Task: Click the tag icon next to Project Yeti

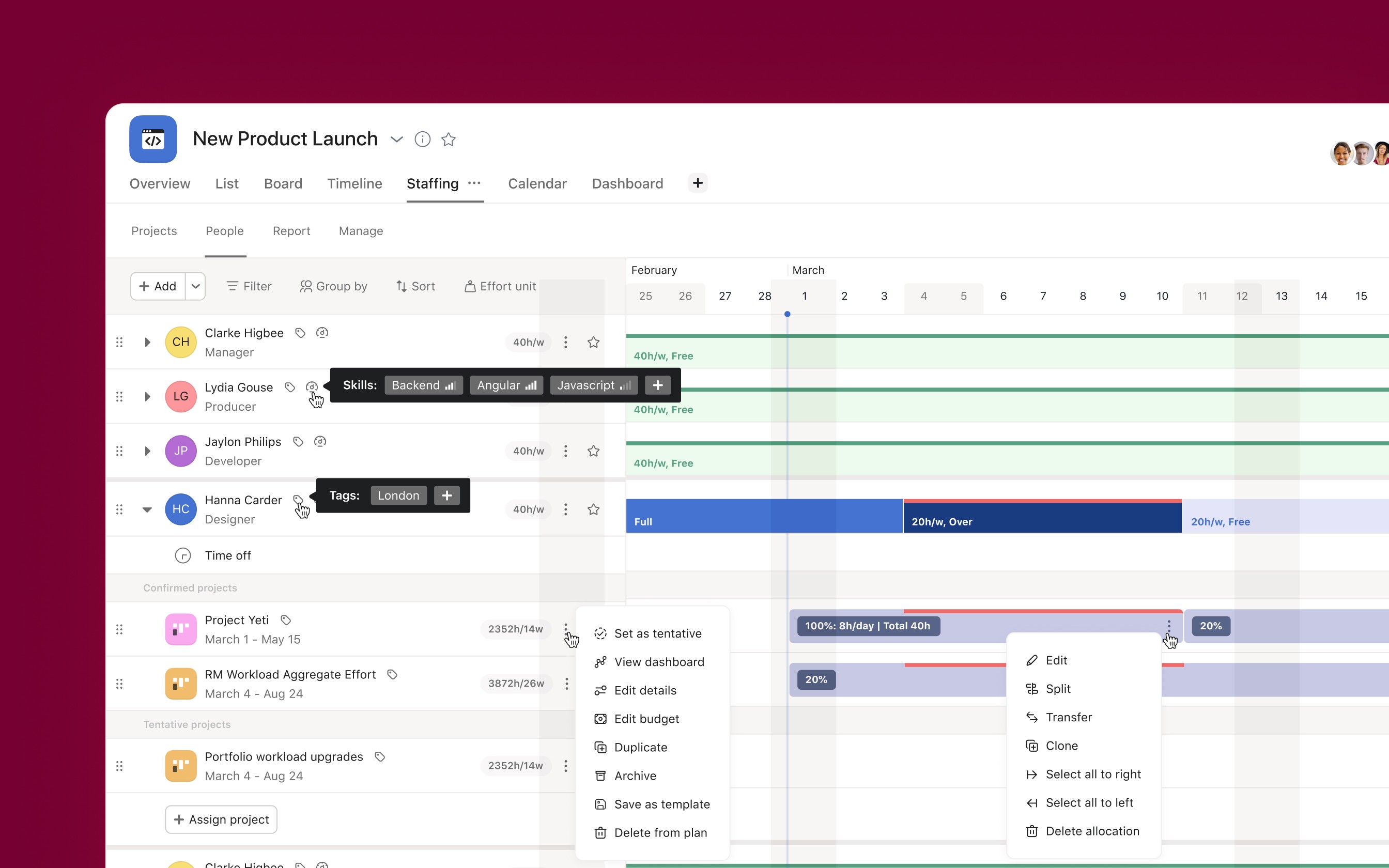Action: click(285, 620)
